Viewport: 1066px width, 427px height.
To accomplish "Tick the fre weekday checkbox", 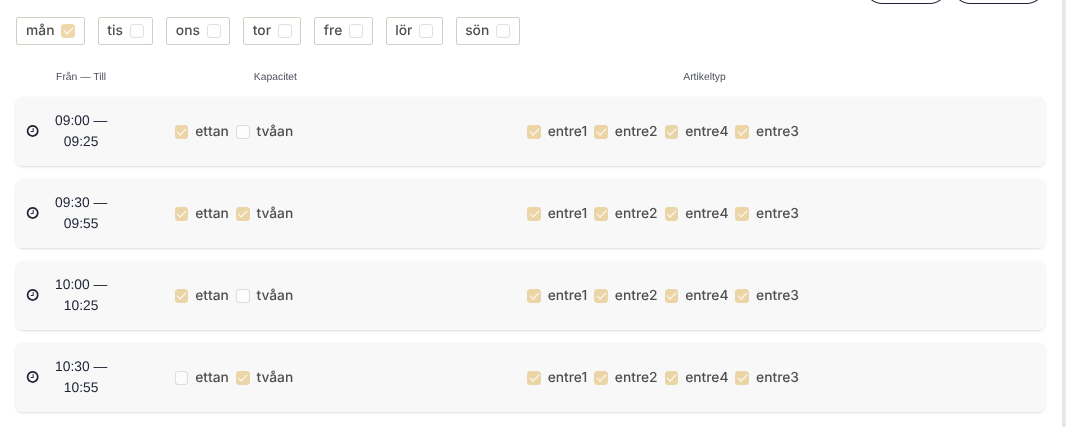I will click(356, 31).
